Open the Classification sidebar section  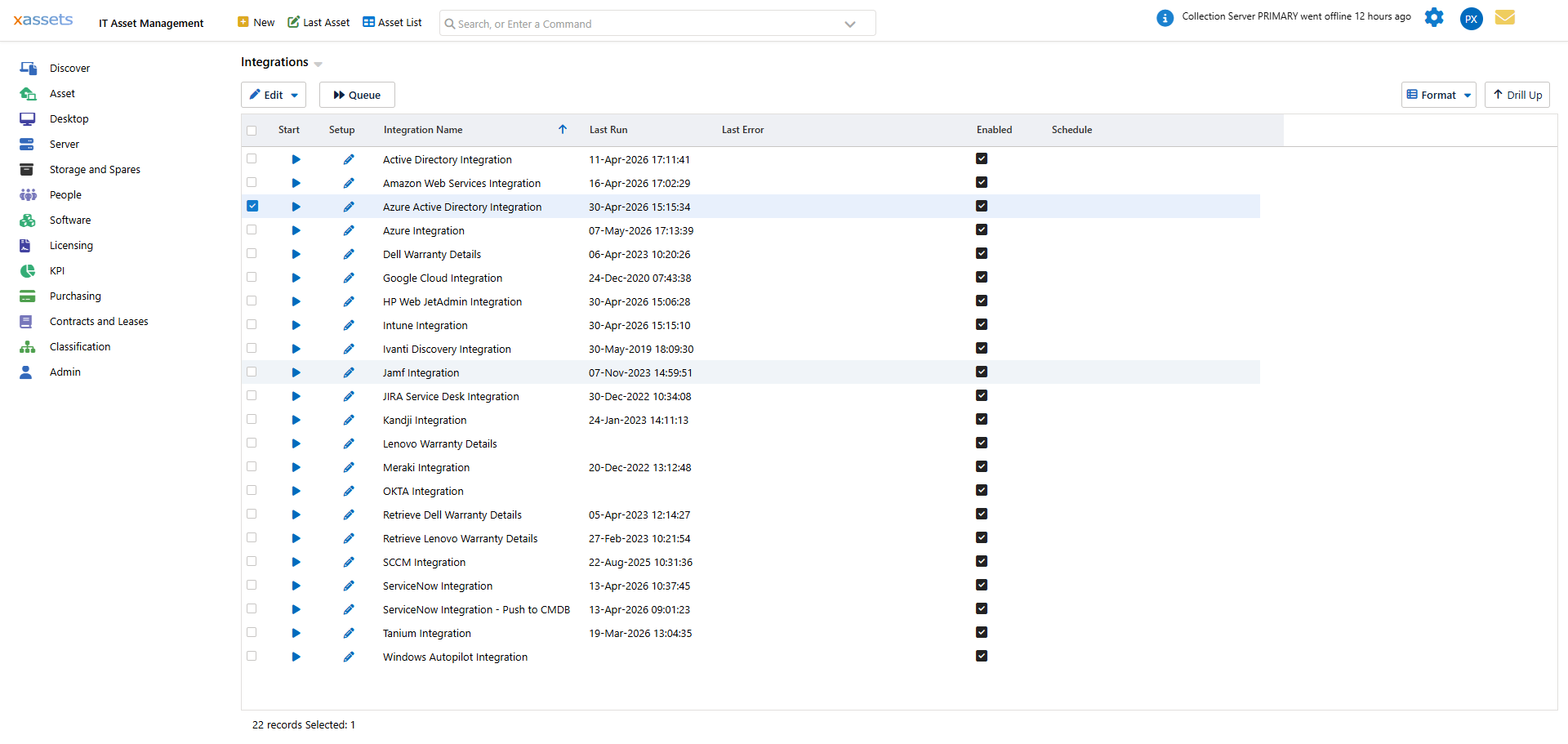(80, 347)
